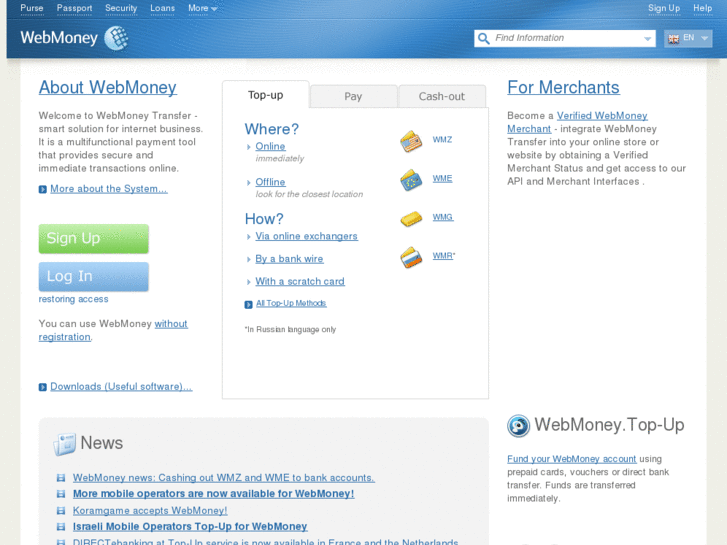
Task: Click the News newspaper icon
Action: pyautogui.click(x=64, y=444)
